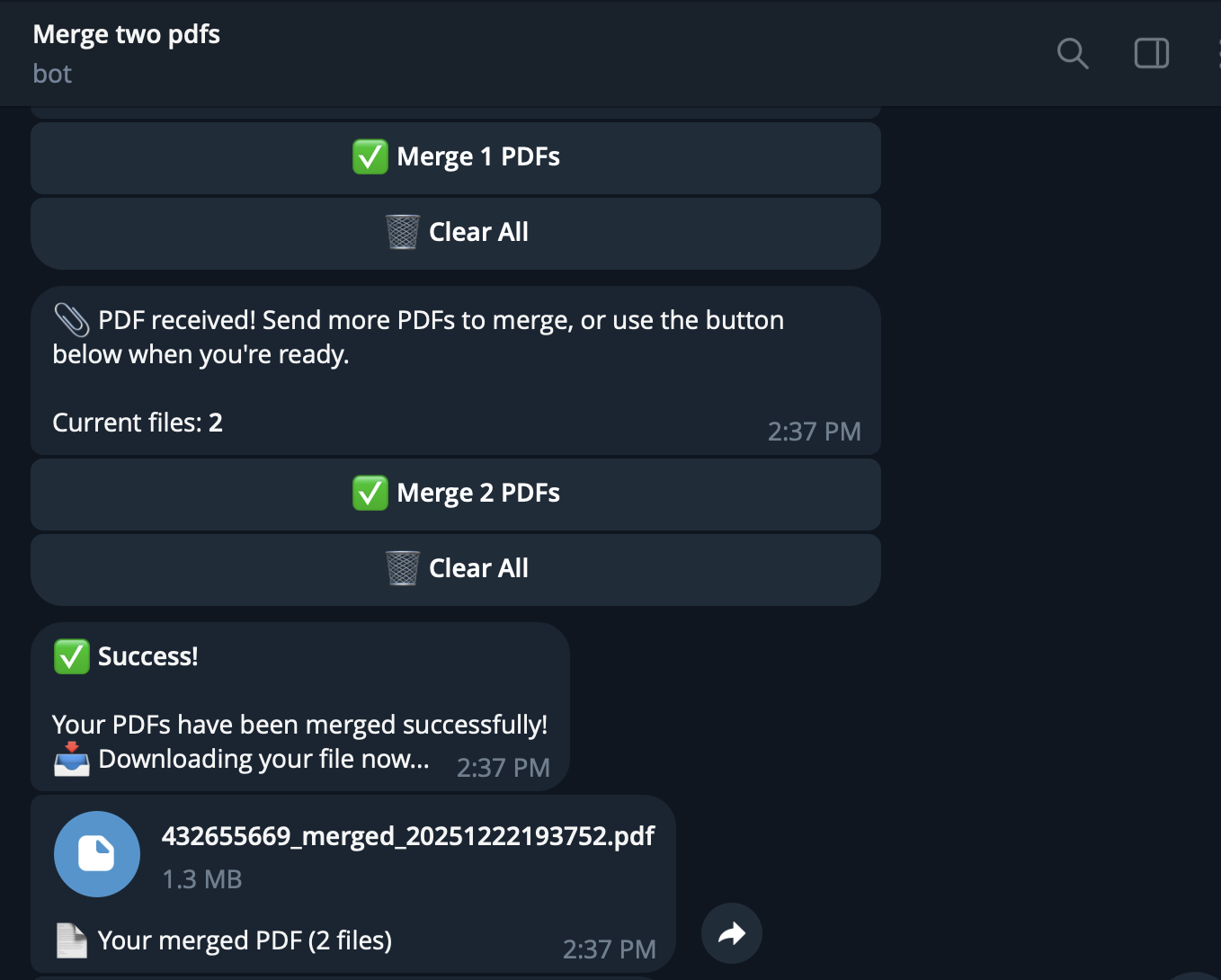Click the bot status subtitle in header

coord(52,74)
